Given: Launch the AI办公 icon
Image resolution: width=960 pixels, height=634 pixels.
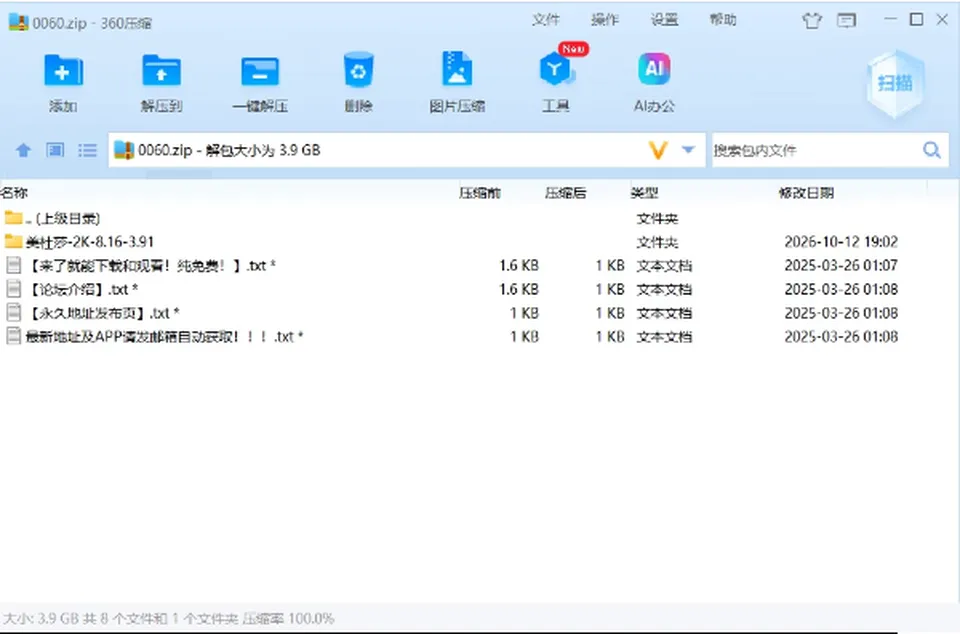Looking at the screenshot, I should (x=654, y=69).
